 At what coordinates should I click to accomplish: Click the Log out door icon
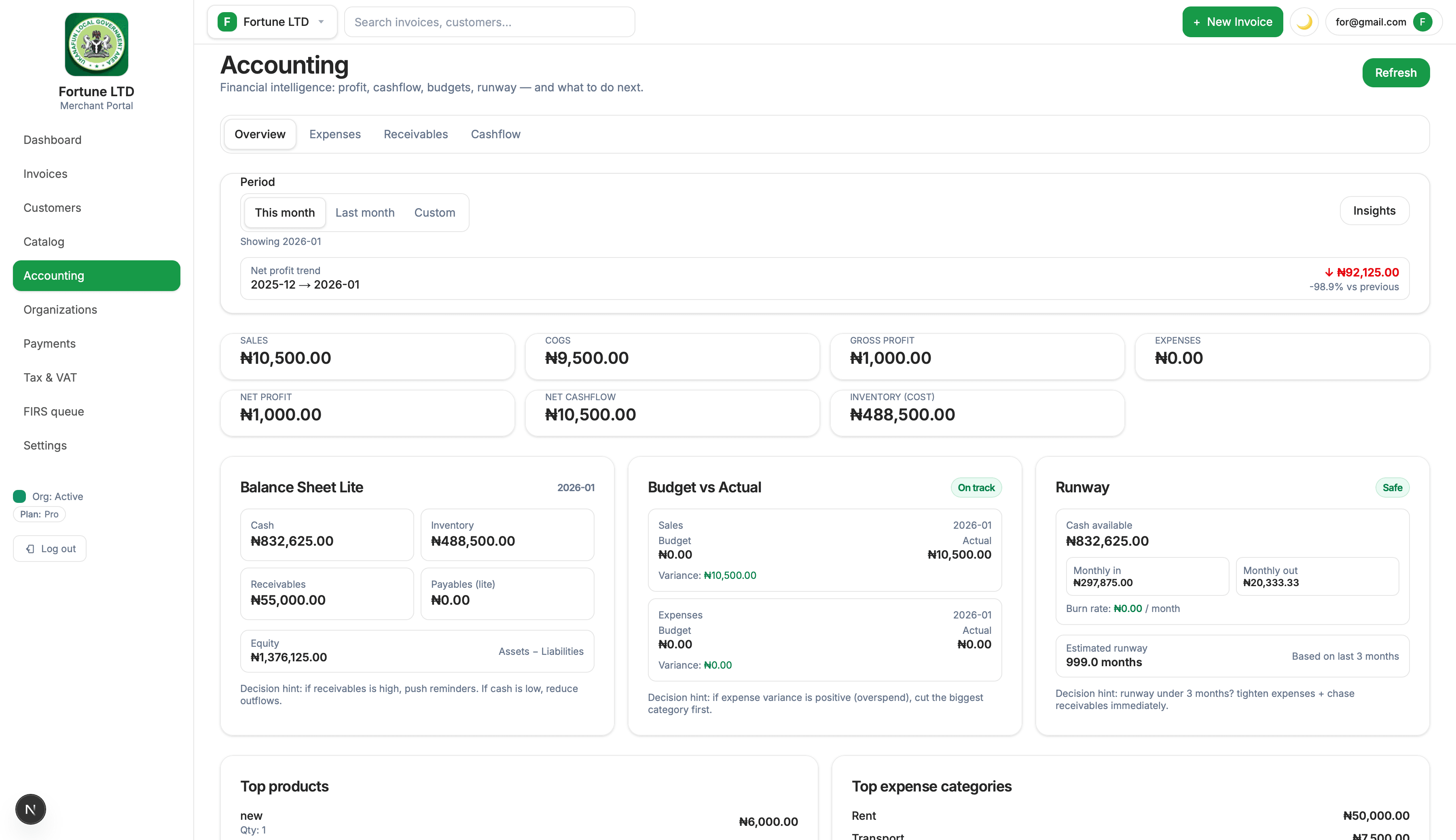(x=31, y=549)
